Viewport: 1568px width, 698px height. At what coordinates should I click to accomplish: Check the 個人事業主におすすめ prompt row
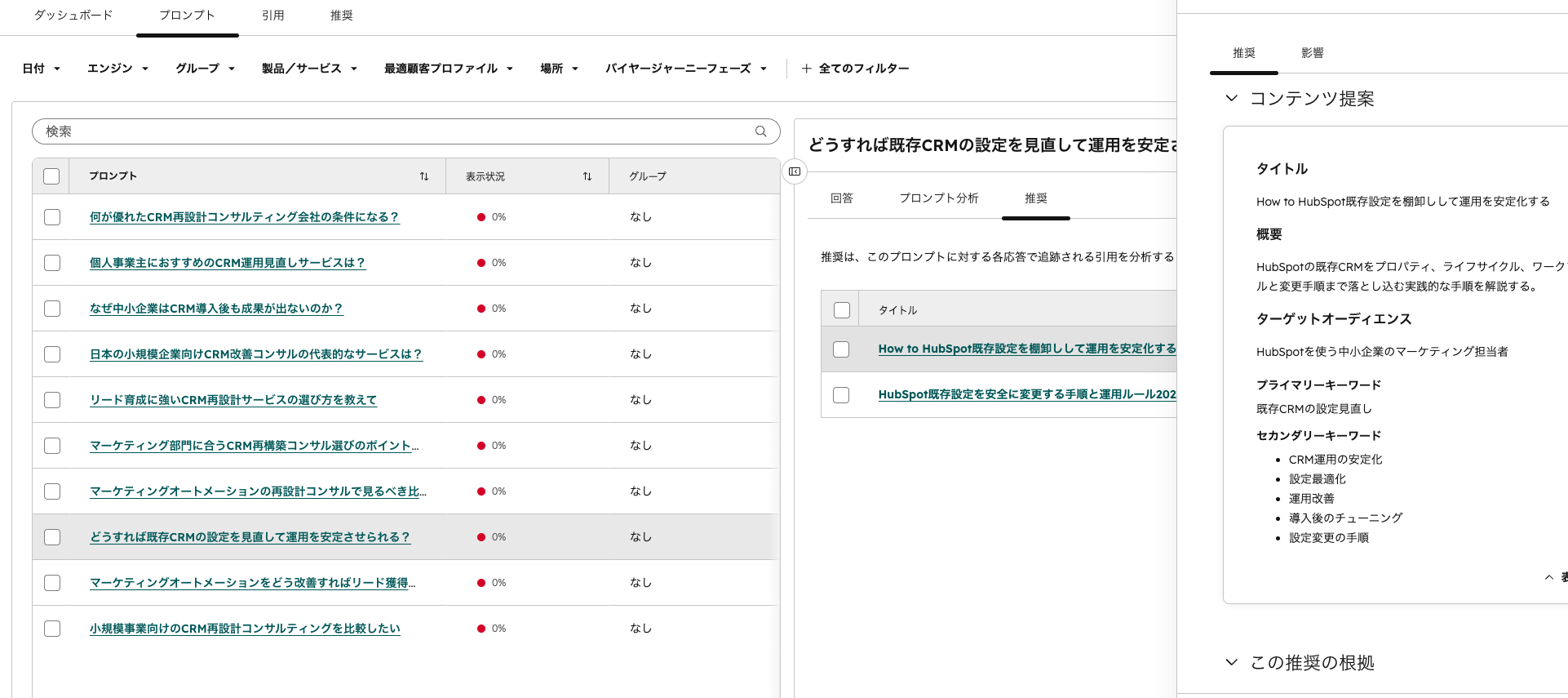coord(52,263)
